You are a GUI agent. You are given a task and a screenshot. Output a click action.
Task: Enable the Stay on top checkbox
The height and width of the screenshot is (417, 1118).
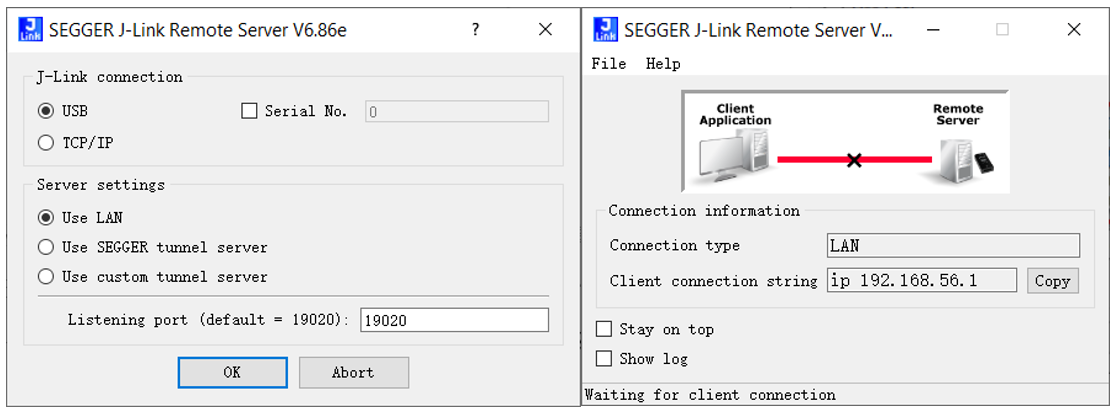[x=604, y=329]
